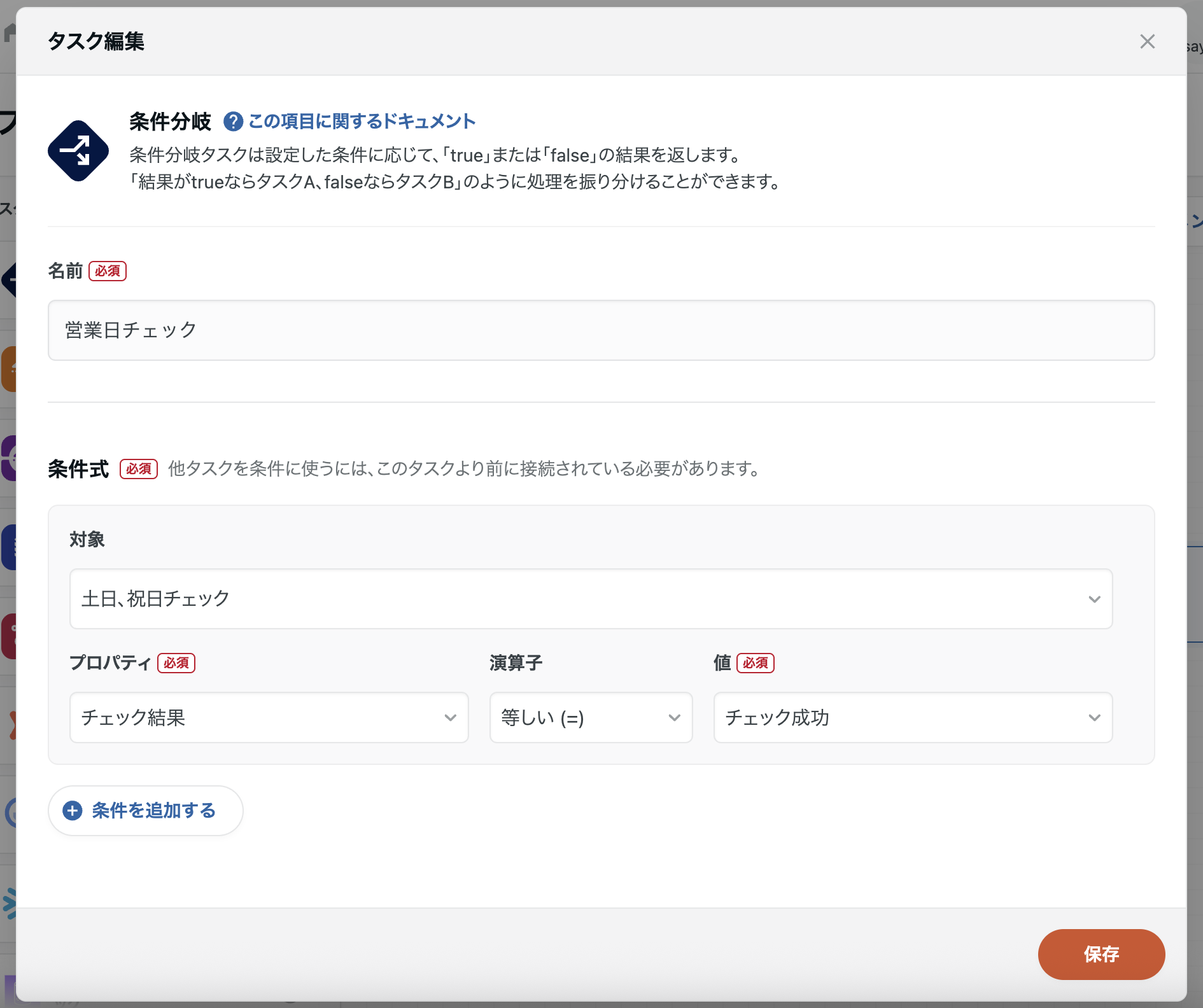The width and height of the screenshot is (1203, 1008).
Task: Click inside the 名前 field showing 営業日チェック
Action: [600, 330]
